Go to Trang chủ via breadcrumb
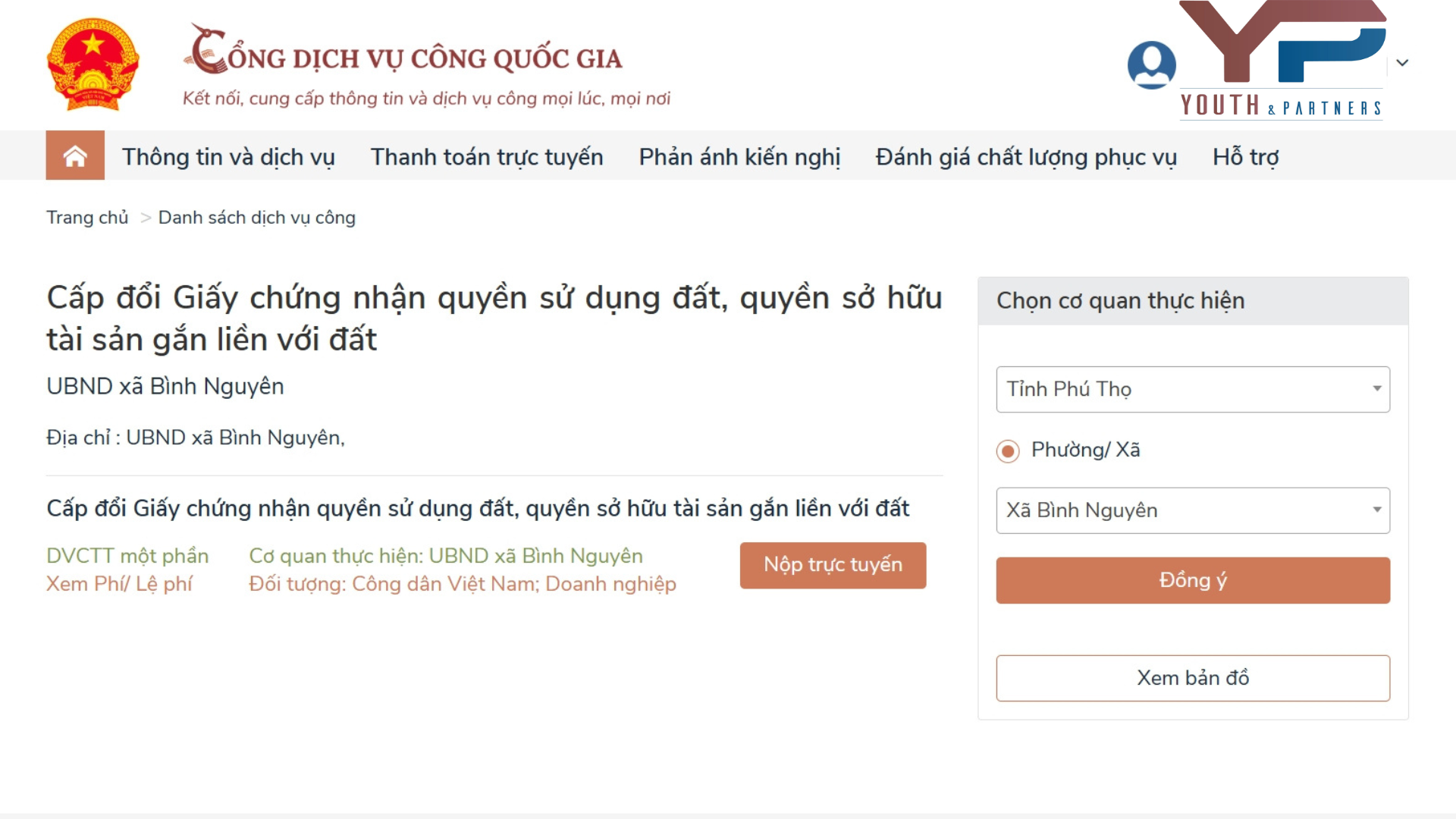1456x819 pixels. point(86,217)
